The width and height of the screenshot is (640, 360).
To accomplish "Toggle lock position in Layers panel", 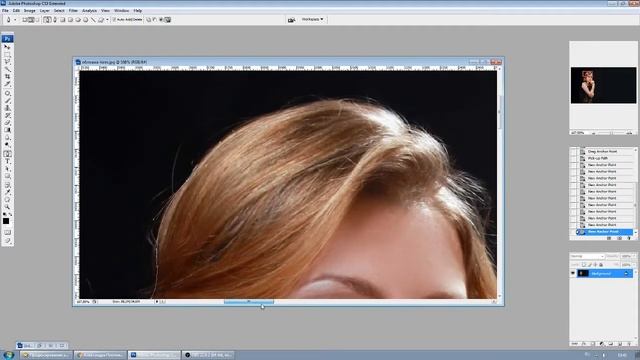I will 595,265.
